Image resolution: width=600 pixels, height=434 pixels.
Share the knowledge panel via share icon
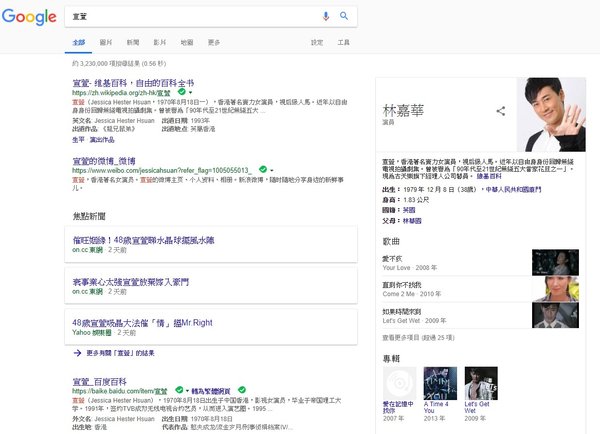click(500, 111)
